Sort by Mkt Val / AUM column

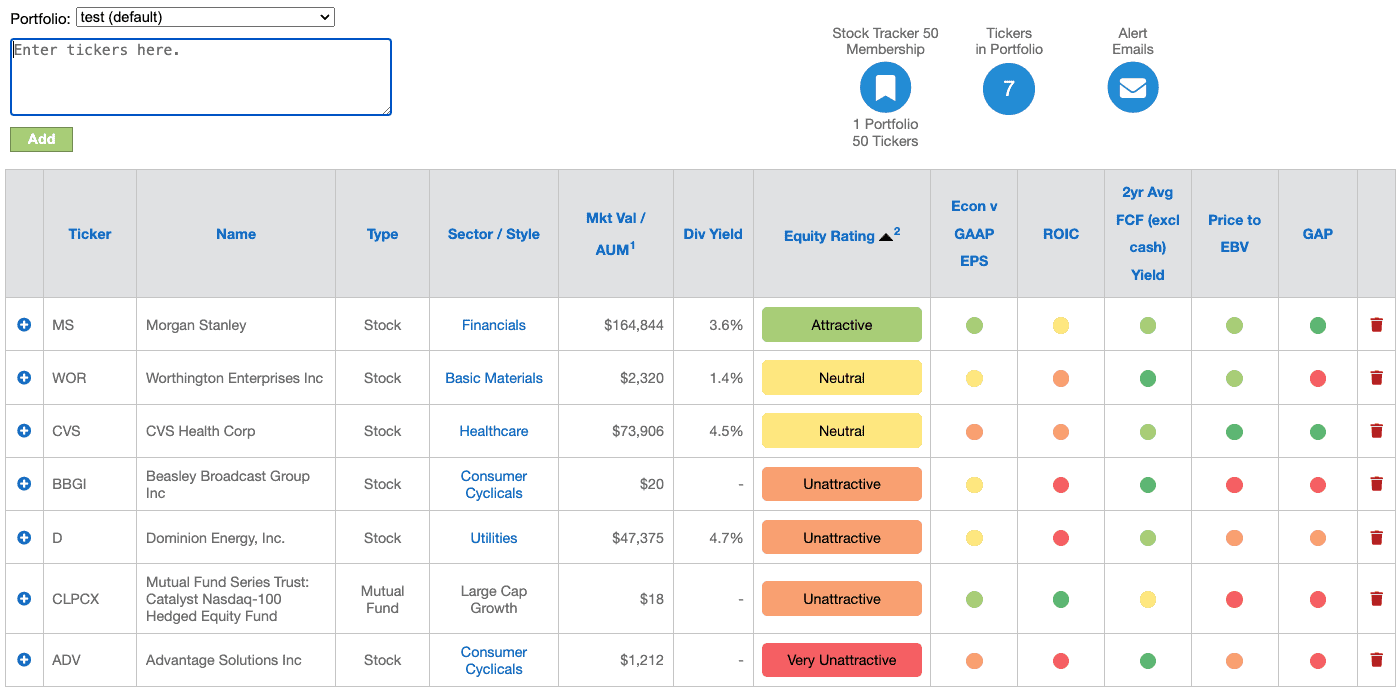pyautogui.click(x=616, y=234)
